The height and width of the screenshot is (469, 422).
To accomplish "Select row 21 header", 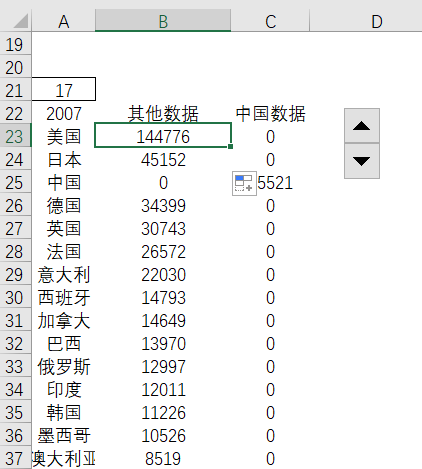I will click(16, 90).
